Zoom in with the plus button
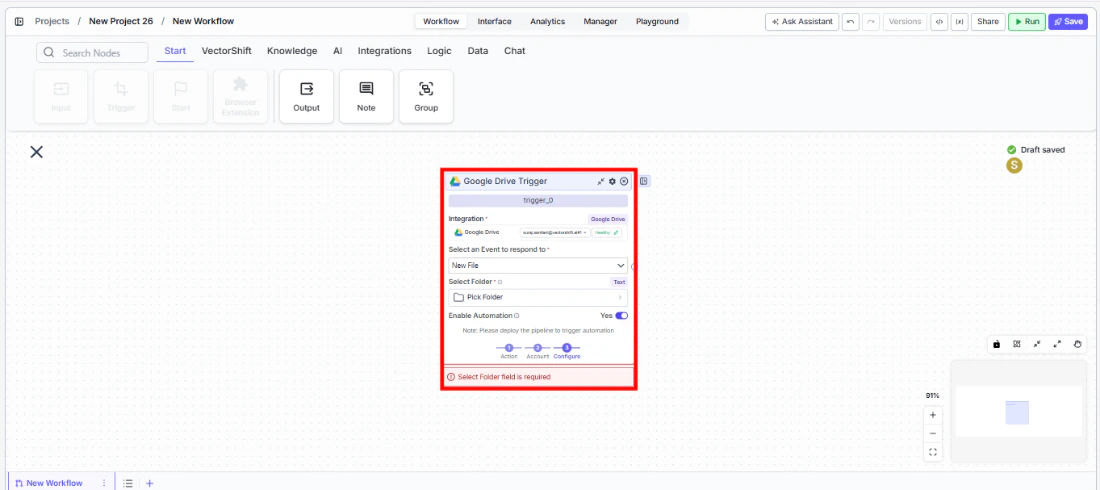Image resolution: width=1100 pixels, height=490 pixels. pos(932,415)
